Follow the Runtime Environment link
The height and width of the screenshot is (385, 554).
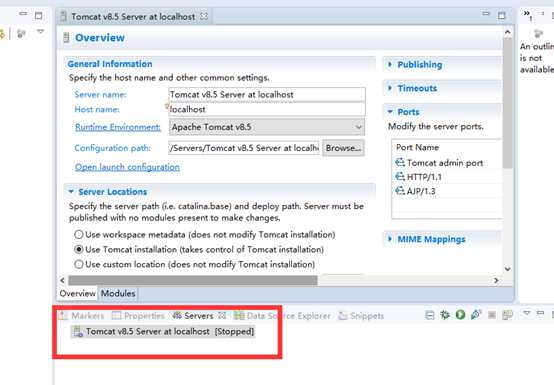pos(118,127)
